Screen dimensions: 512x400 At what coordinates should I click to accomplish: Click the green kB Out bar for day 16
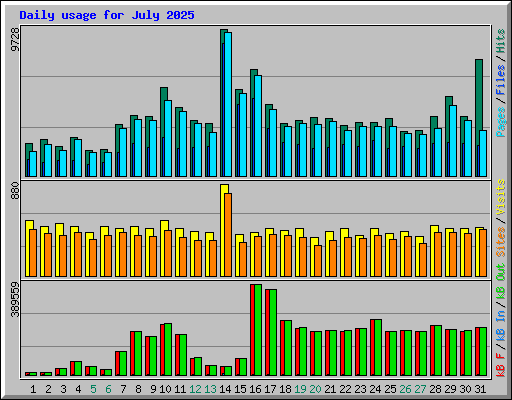point(258,330)
